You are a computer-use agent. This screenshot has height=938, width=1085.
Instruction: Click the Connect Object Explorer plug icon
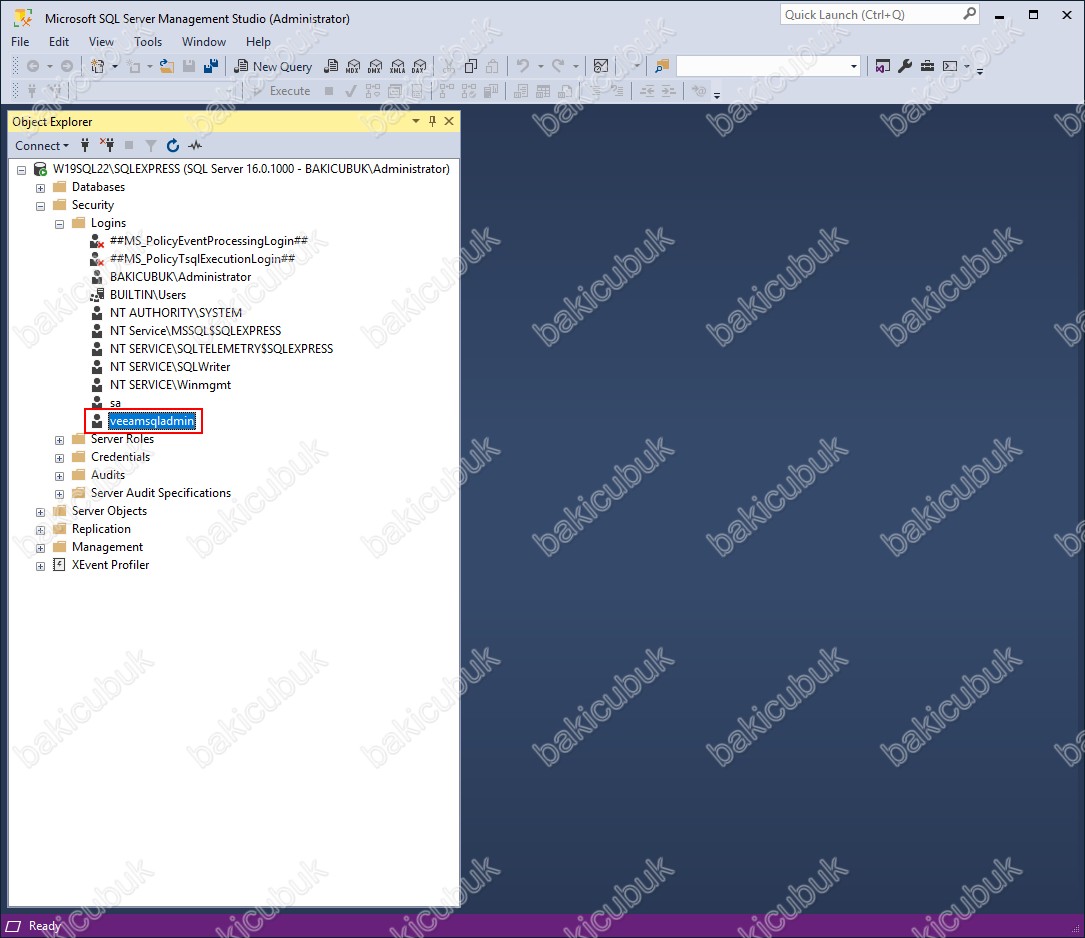pyautogui.click(x=85, y=145)
